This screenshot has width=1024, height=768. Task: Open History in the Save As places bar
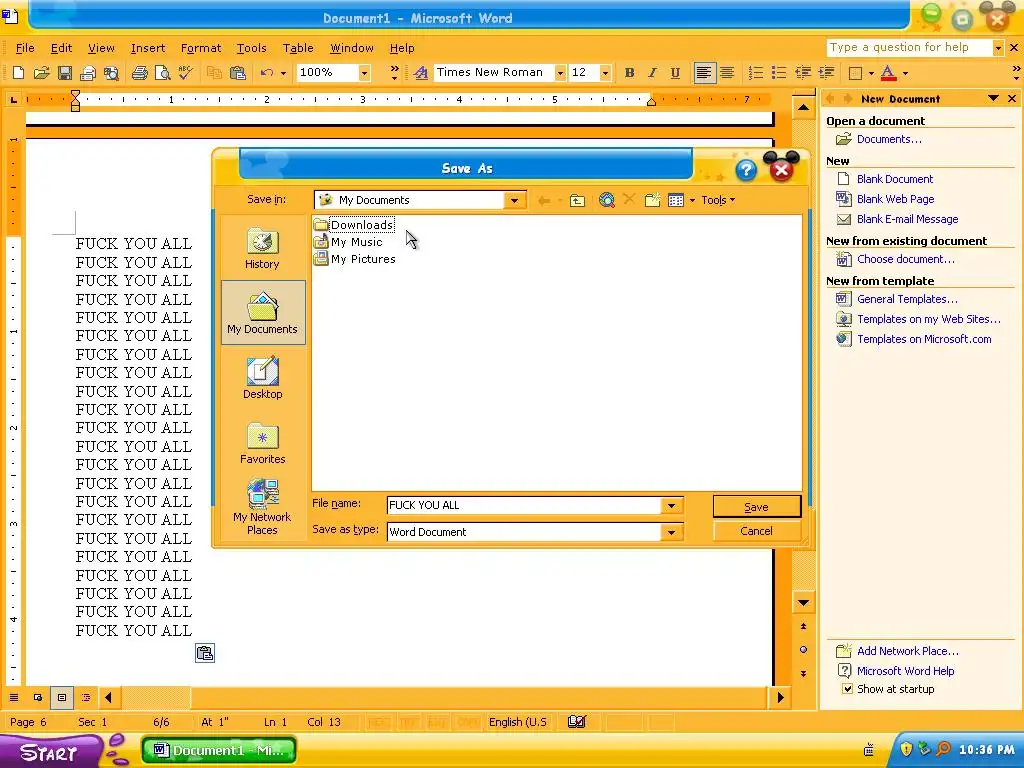263,249
